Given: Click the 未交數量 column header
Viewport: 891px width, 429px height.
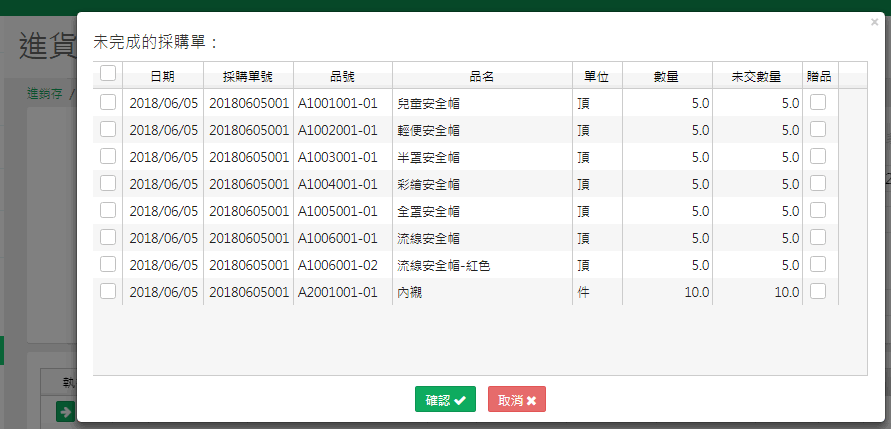Looking at the screenshot, I should 757,77.
